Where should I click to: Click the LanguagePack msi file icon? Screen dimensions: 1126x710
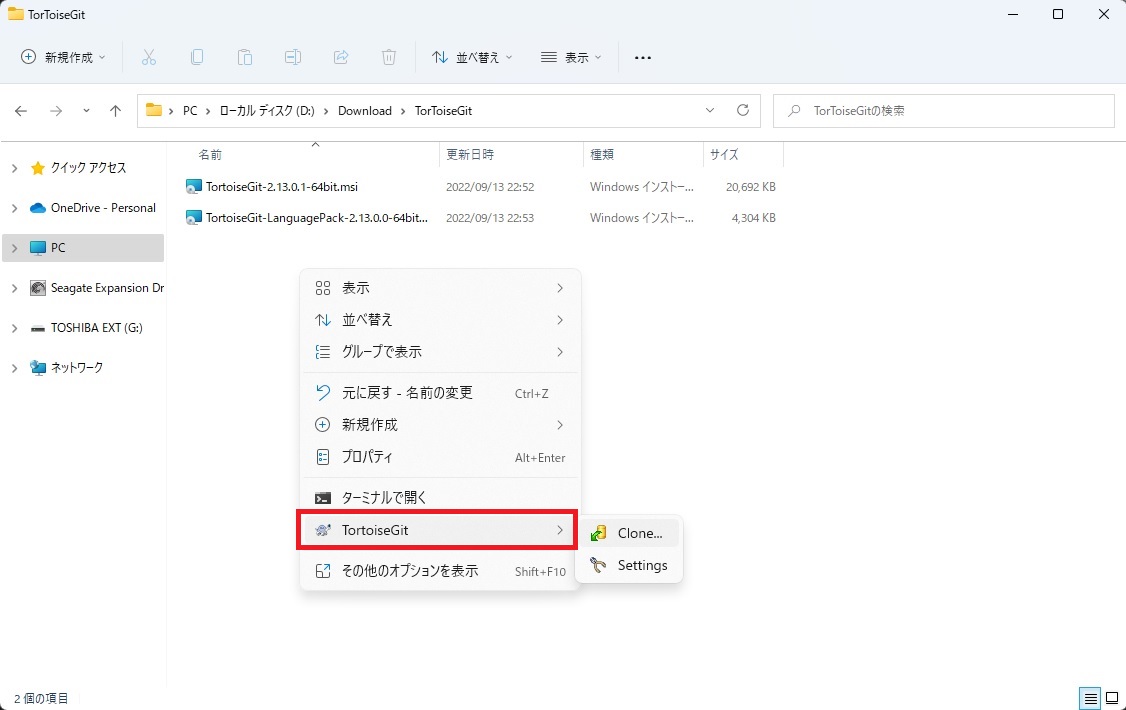point(193,218)
